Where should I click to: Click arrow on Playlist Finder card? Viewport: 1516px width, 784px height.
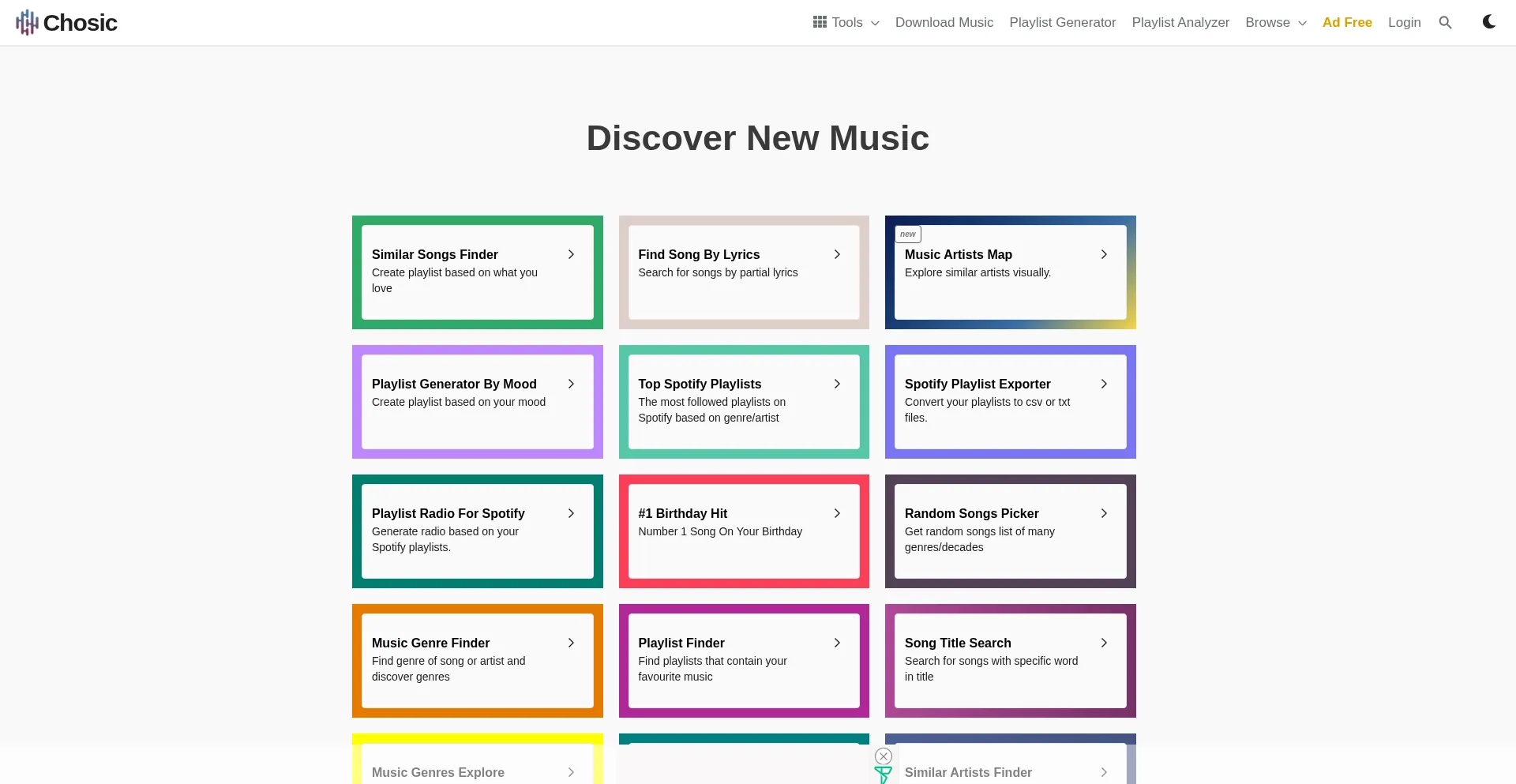[837, 643]
